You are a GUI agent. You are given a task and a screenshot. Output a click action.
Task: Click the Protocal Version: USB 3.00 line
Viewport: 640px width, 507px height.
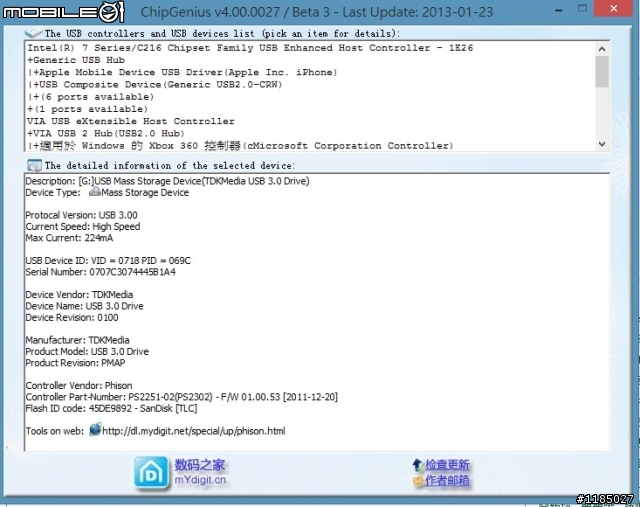click(81, 215)
